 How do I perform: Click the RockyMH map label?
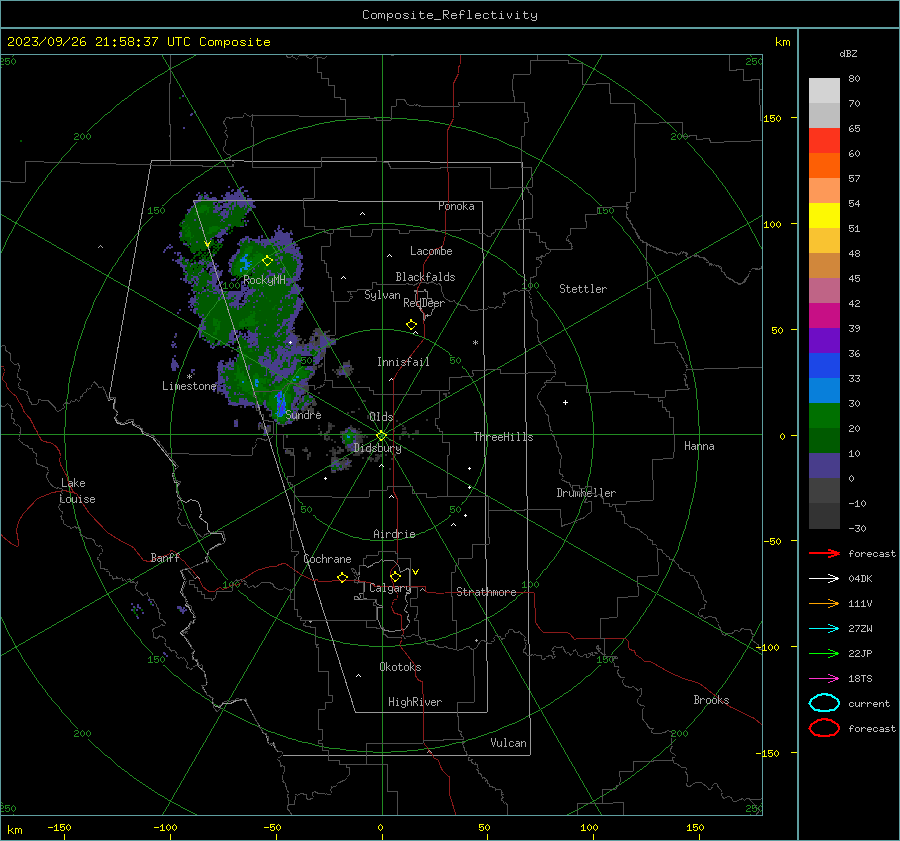click(264, 280)
